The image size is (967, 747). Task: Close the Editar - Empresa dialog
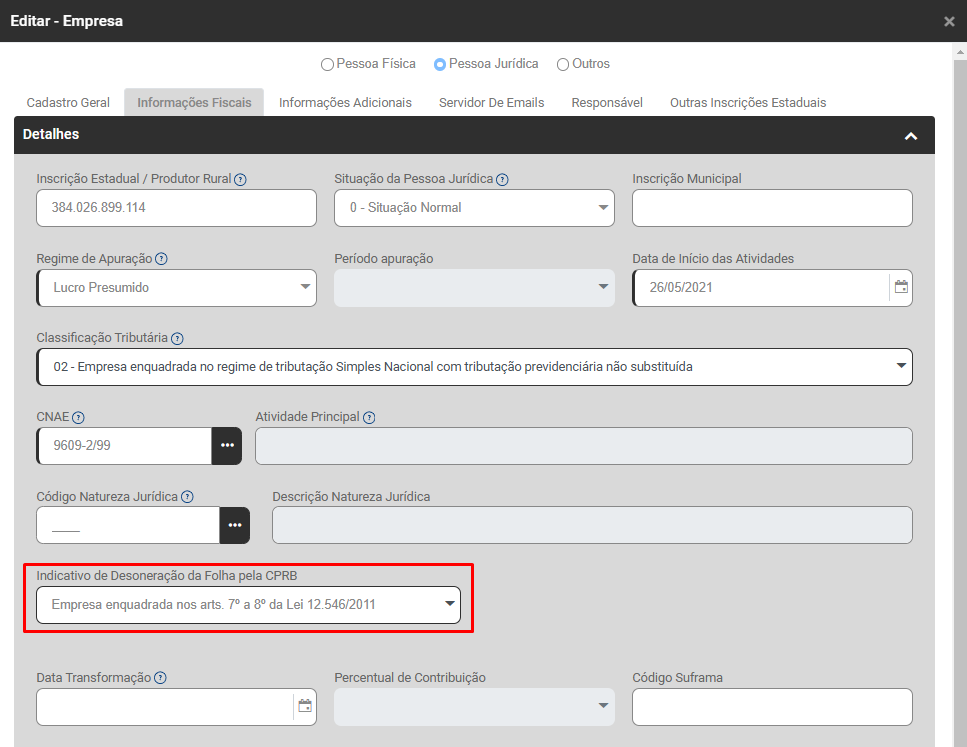pyautogui.click(x=949, y=21)
